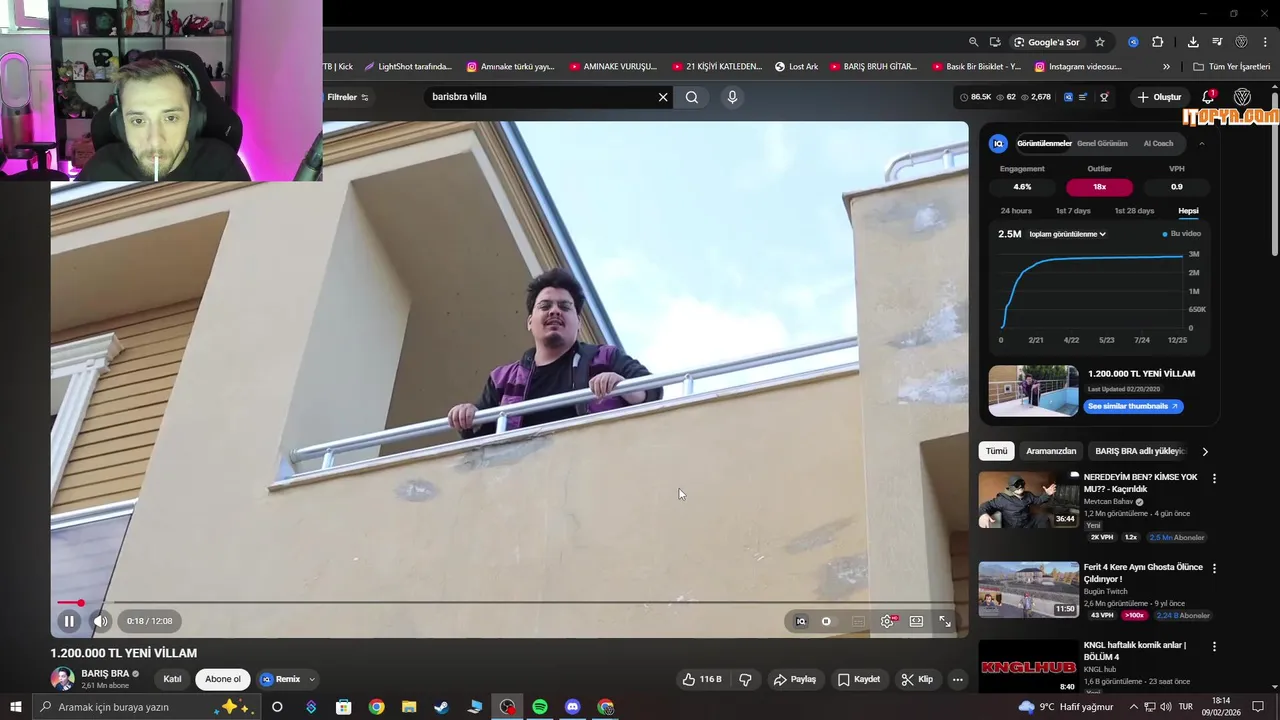Subscribe using the Abone ol button
1280x720 pixels.
(223, 679)
